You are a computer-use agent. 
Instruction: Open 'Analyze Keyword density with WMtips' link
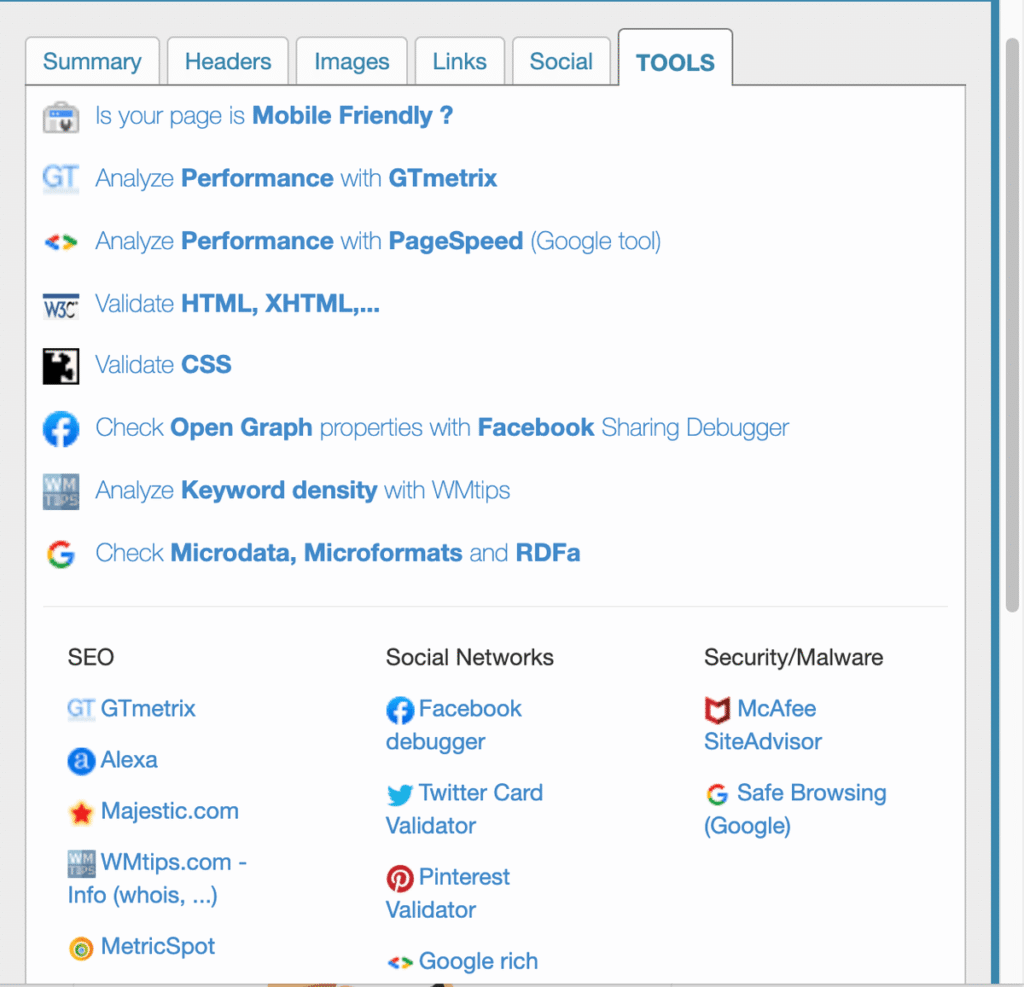point(302,491)
